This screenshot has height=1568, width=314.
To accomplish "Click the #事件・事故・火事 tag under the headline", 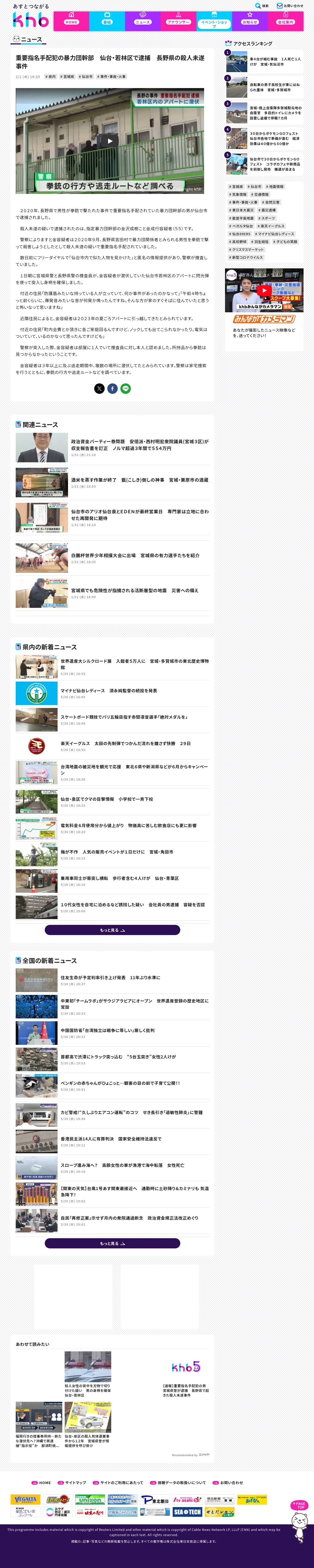I will tap(111, 77).
